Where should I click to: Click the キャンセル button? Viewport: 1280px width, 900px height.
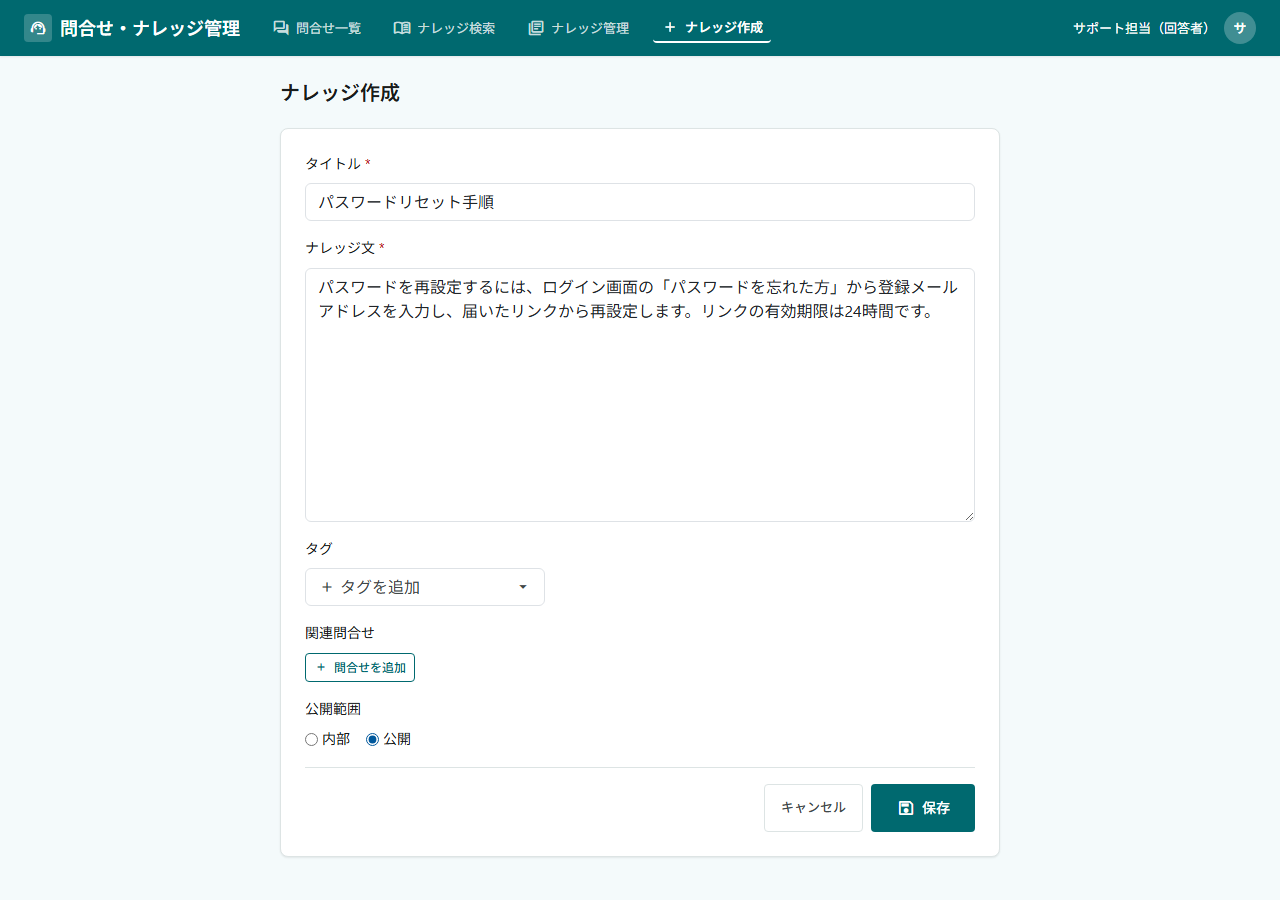pyautogui.click(x=813, y=808)
